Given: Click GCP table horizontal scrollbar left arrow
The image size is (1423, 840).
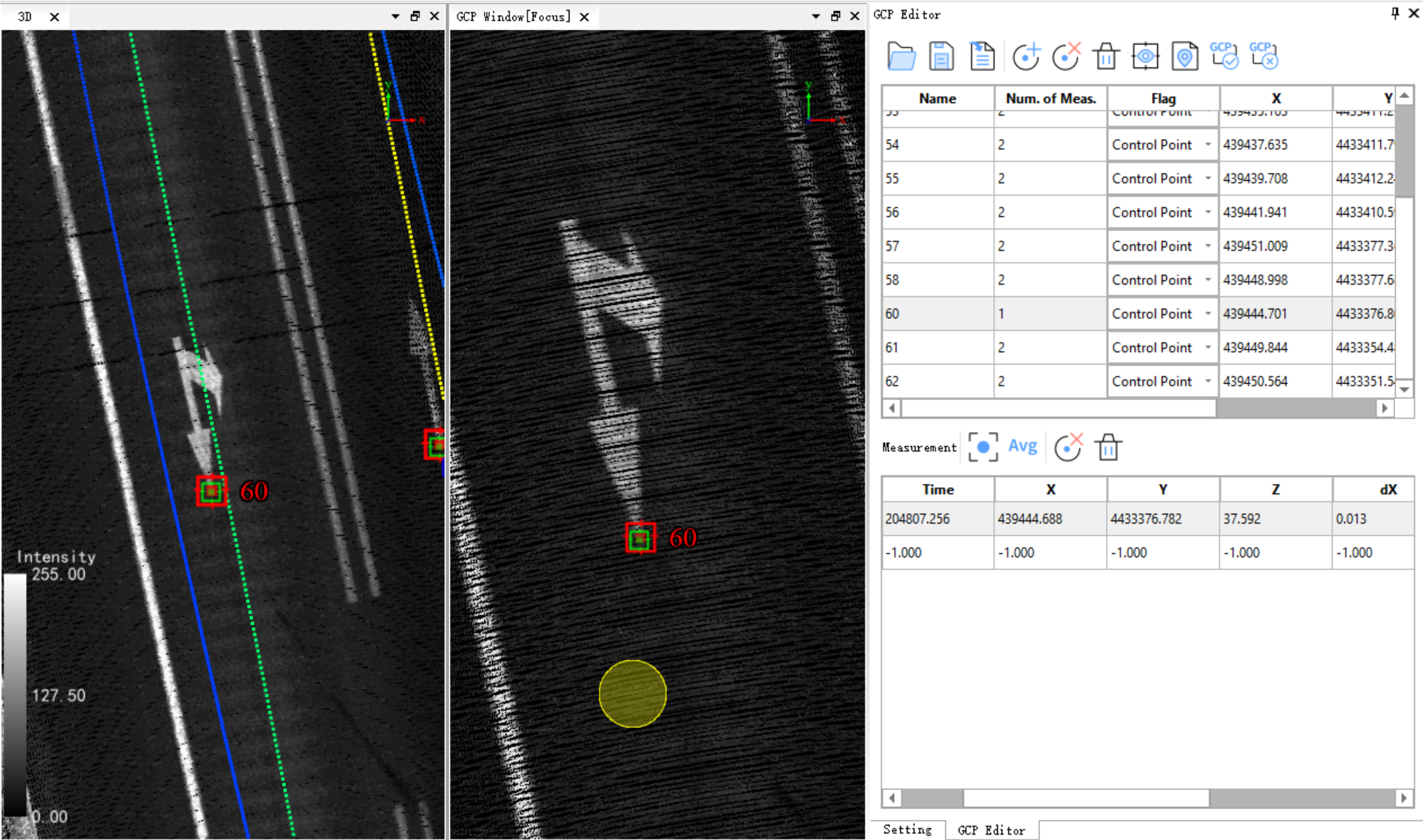Looking at the screenshot, I should point(892,408).
